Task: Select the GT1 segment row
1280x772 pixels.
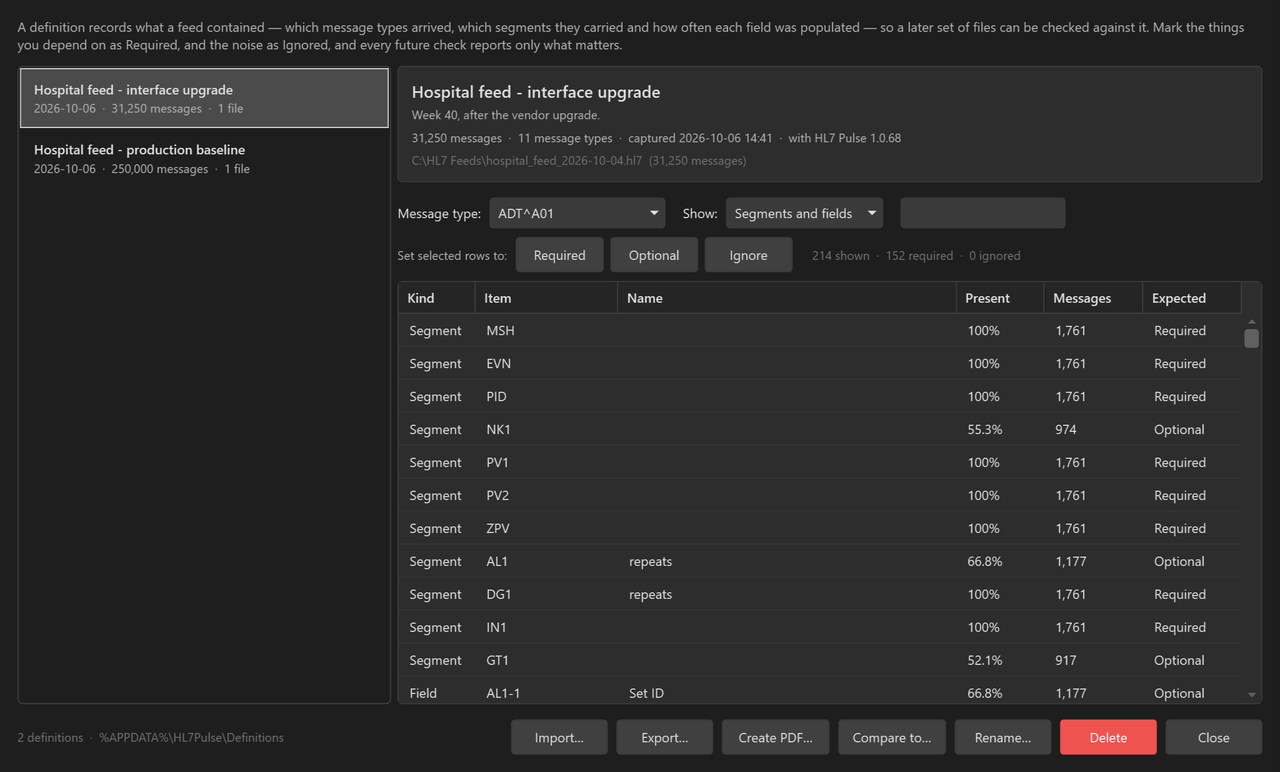Action: (x=820, y=660)
